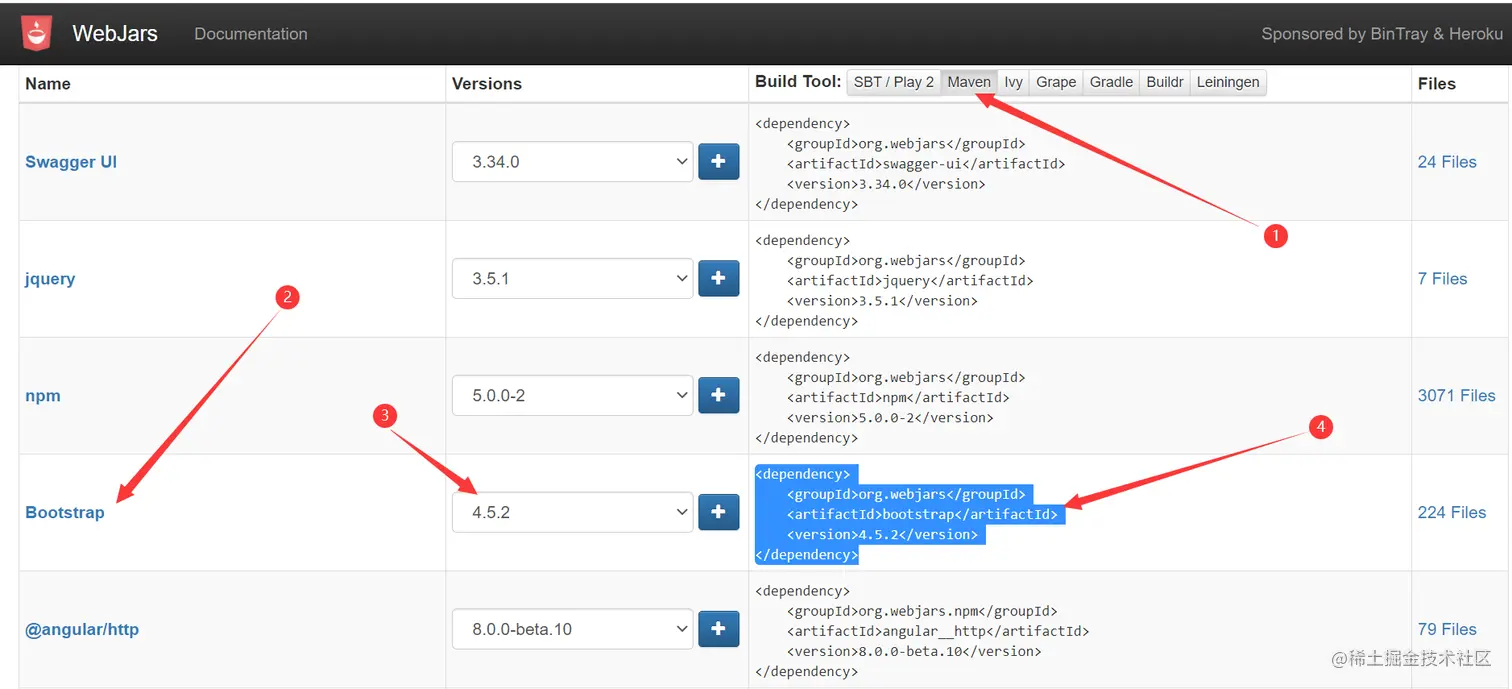Open the 24 Files link
1512x689 pixels.
point(1447,162)
